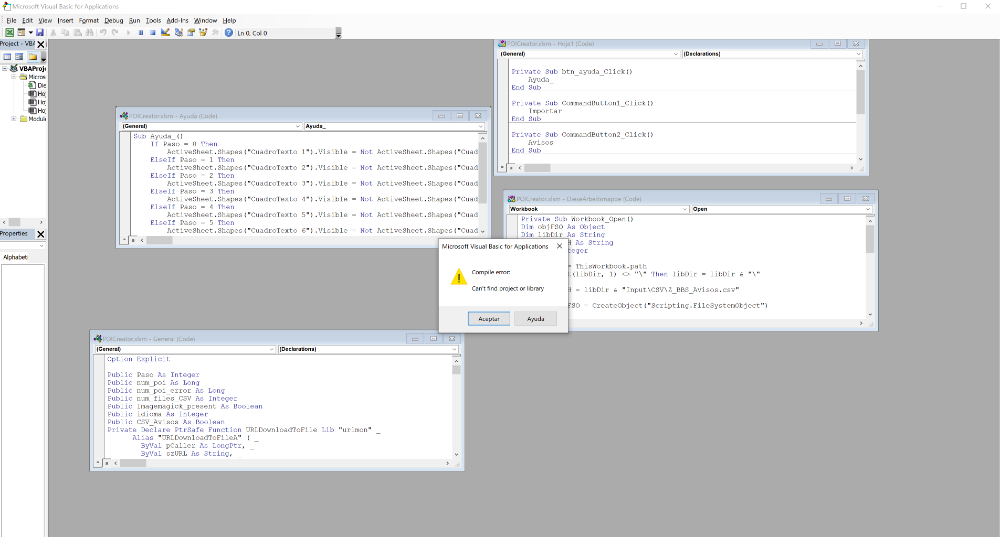Click View Object icon in Project panel
This screenshot has height=537, width=1000.
click(19, 56)
